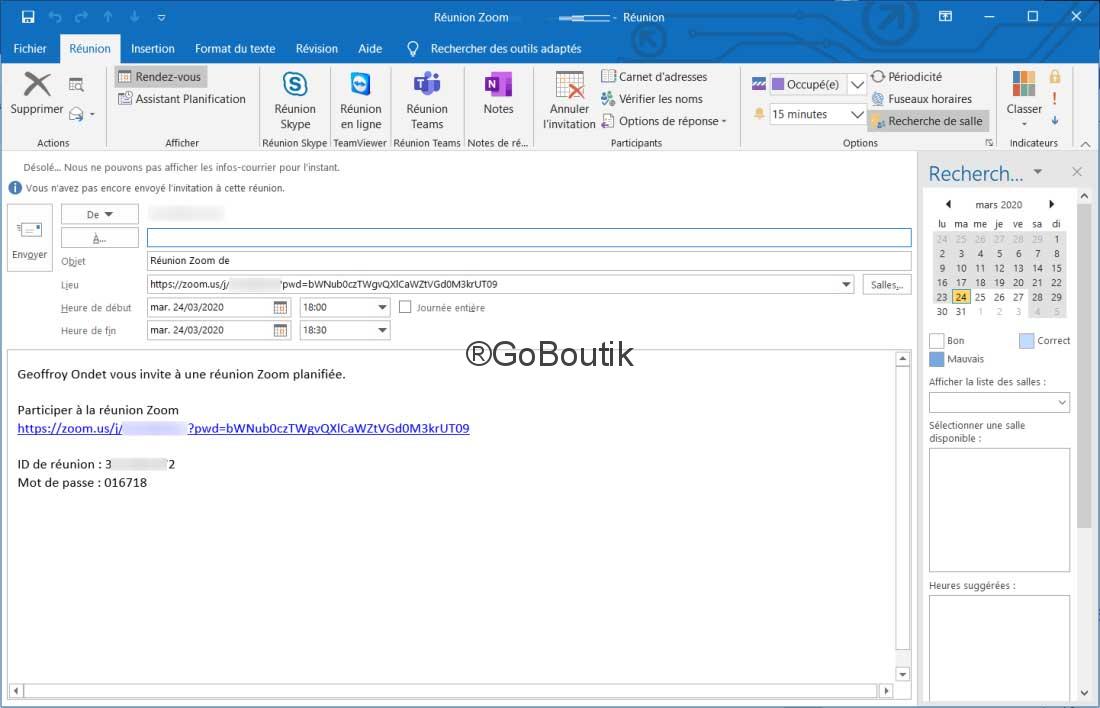
Task: Open the Révision tab
Action: (x=316, y=48)
